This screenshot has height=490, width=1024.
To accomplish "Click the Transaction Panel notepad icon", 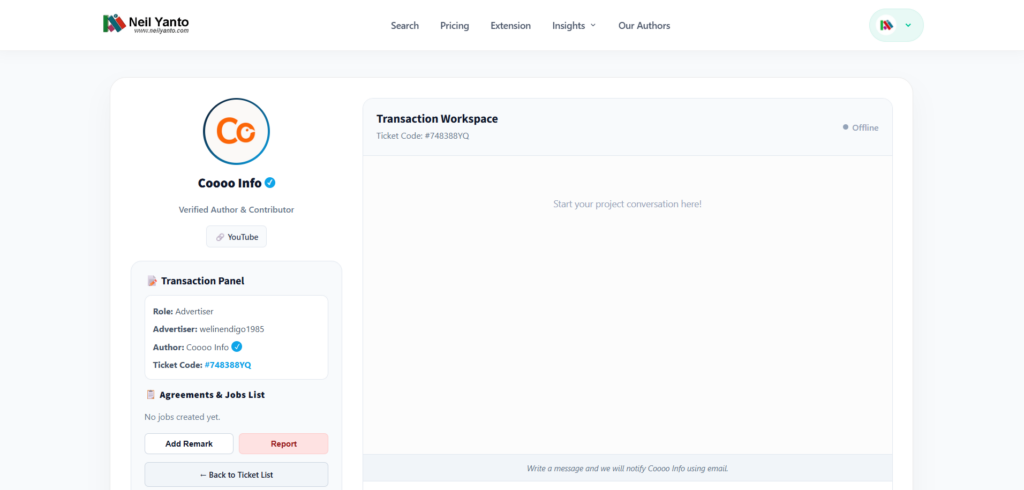I will (152, 281).
